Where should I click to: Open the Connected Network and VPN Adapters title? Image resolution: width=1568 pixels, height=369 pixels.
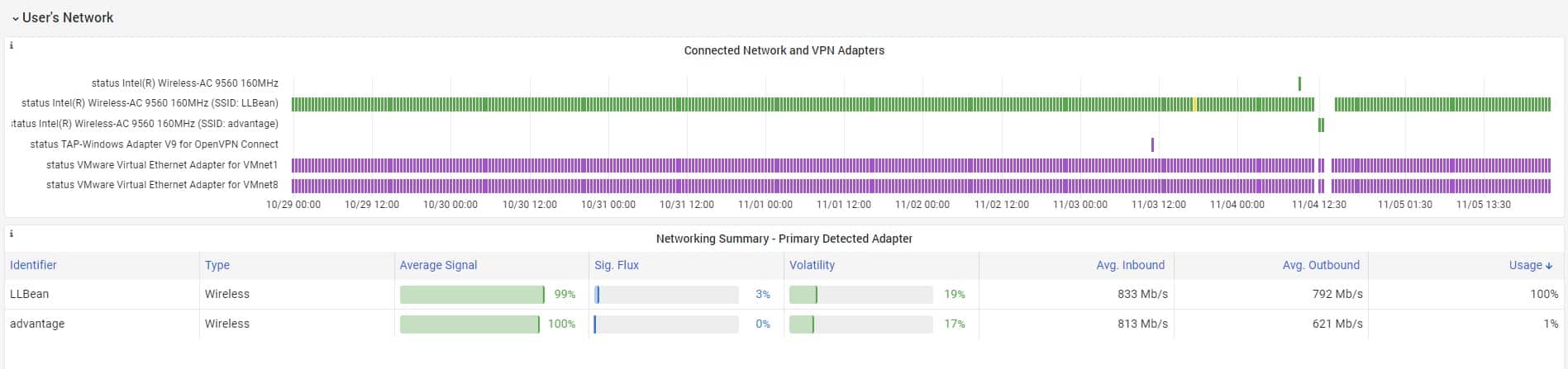pyautogui.click(x=784, y=50)
